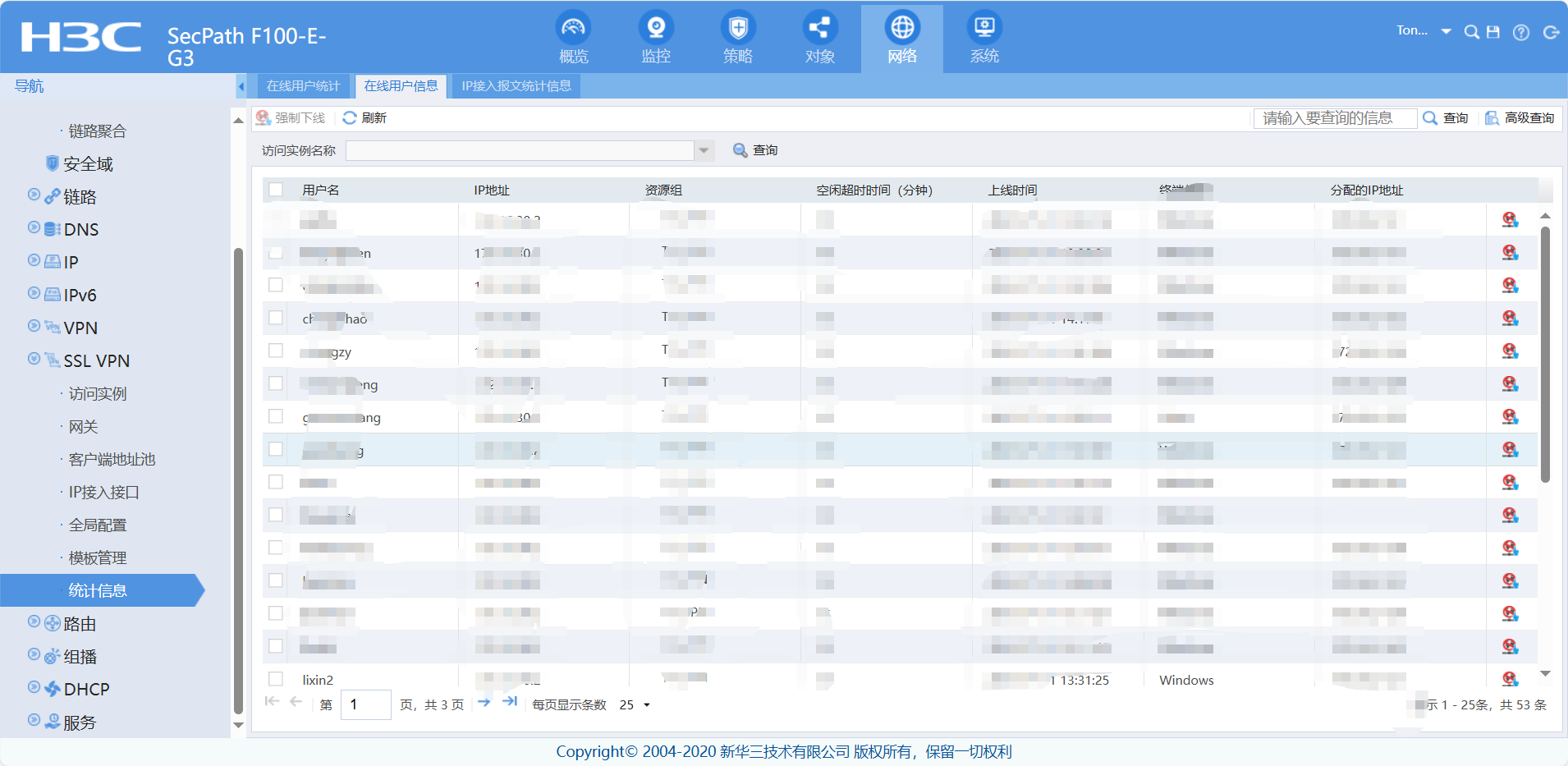
Task: Select the checkbox for user ending in 'gzy'
Action: 276,351
